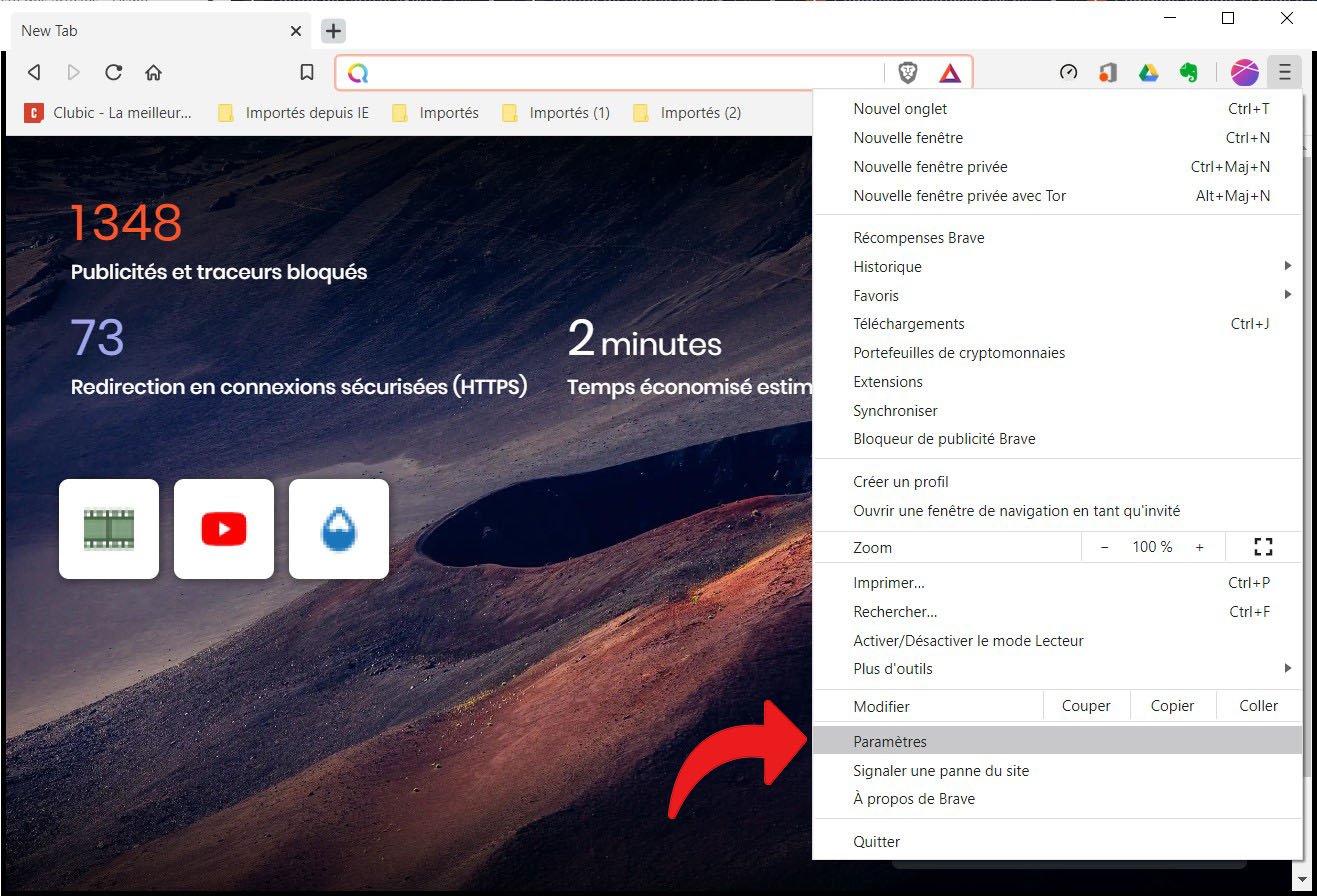The height and width of the screenshot is (896, 1317).
Task: Open the blue water drop site tile
Action: tap(339, 529)
